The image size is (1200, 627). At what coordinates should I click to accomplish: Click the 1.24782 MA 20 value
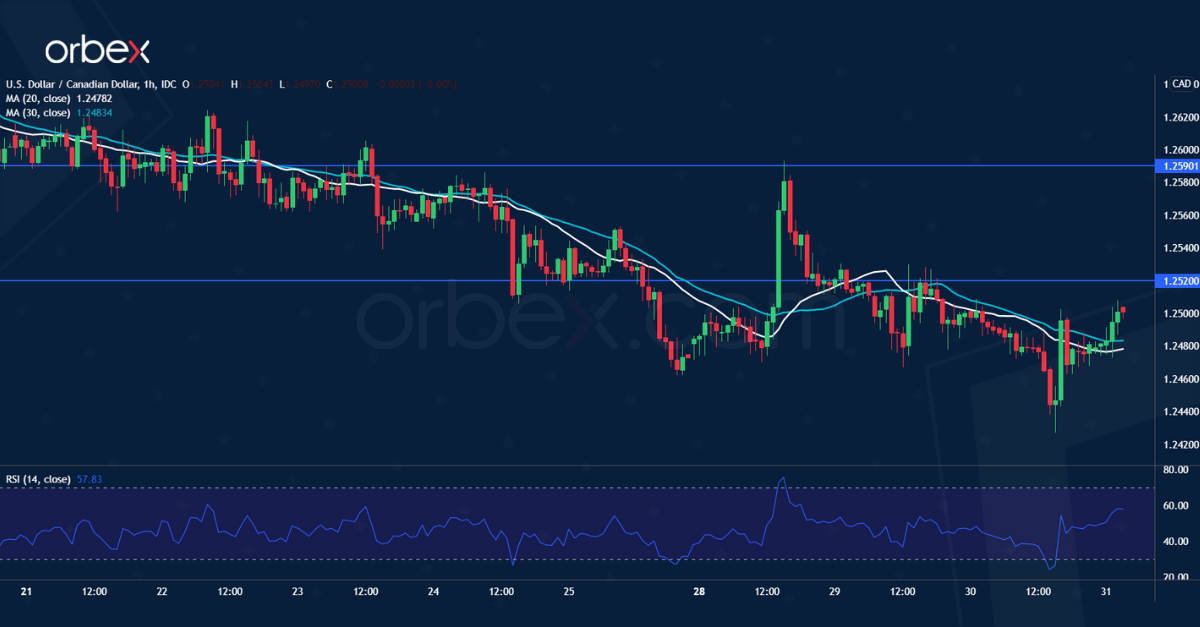[92, 98]
